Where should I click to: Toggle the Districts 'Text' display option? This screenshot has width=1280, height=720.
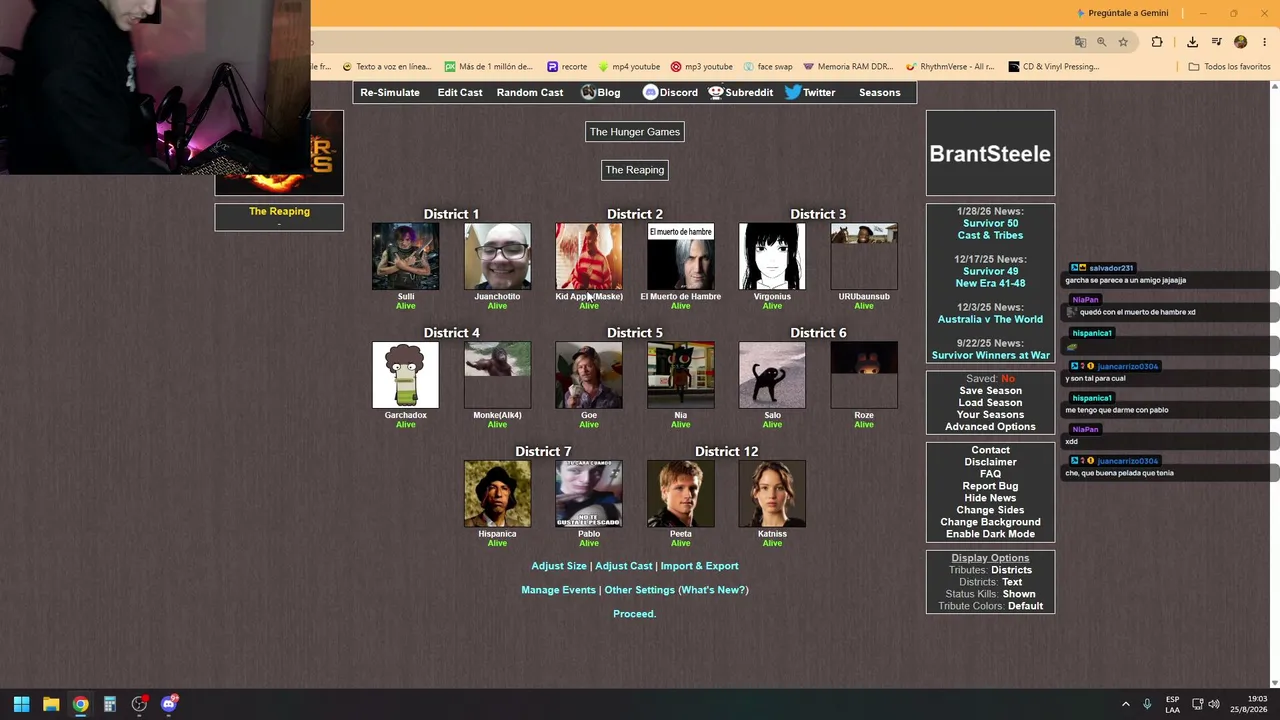tap(1012, 582)
